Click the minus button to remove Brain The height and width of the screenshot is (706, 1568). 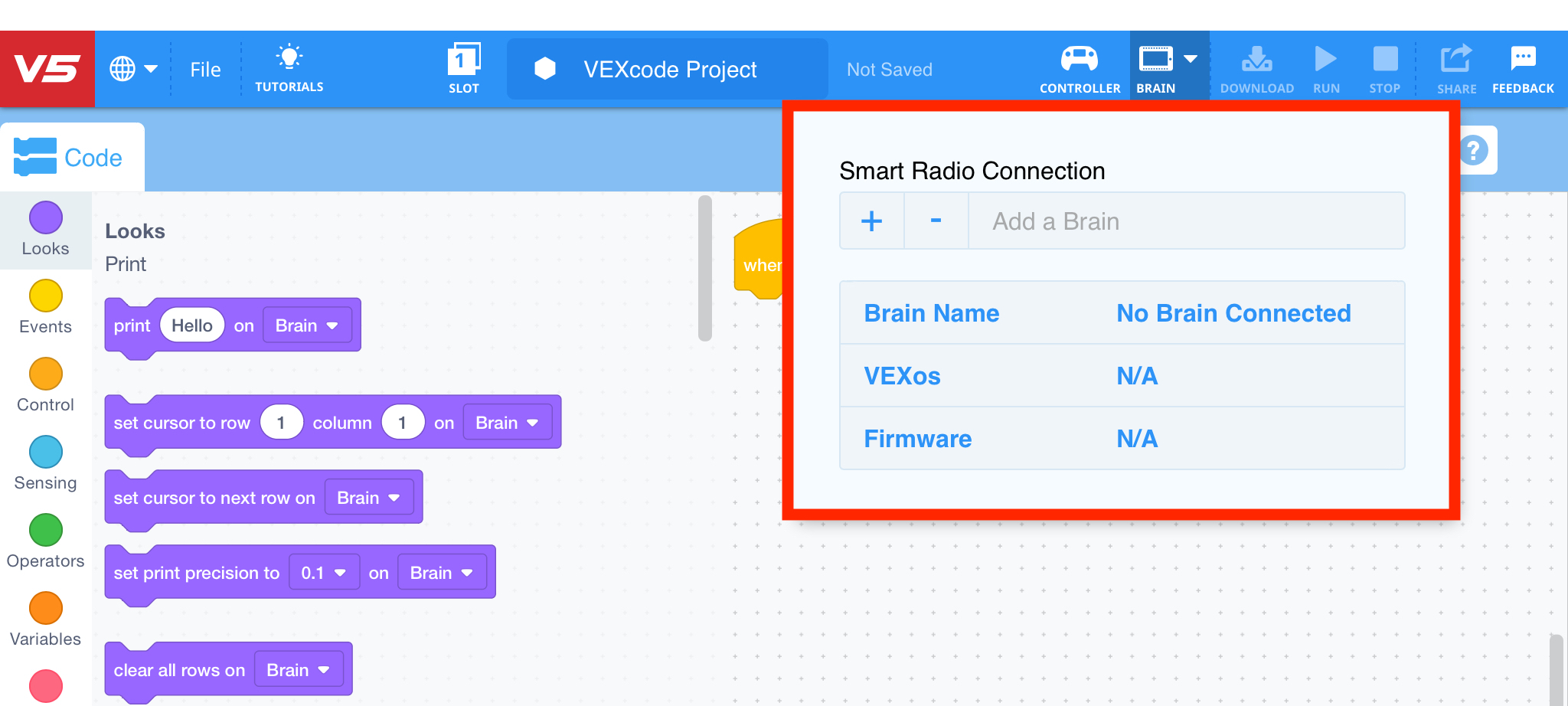tap(936, 221)
